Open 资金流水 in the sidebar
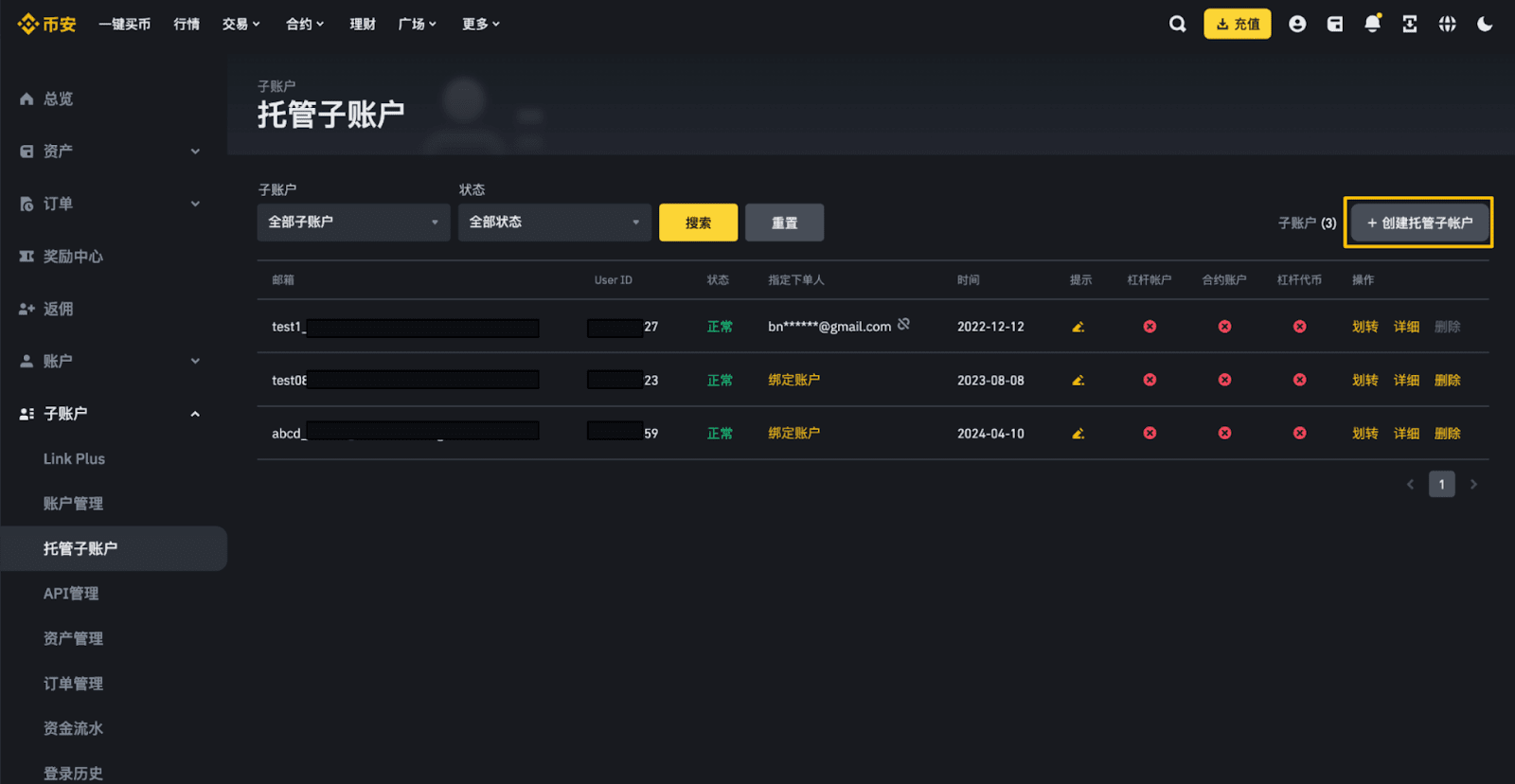Viewport: 1515px width, 784px height. [x=73, y=728]
